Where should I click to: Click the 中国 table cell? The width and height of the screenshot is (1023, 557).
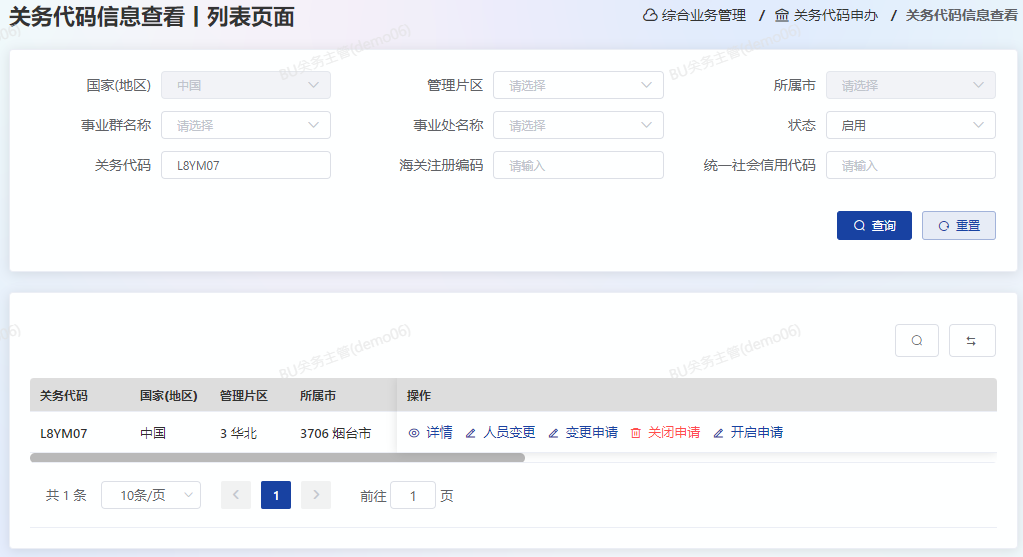point(153,434)
